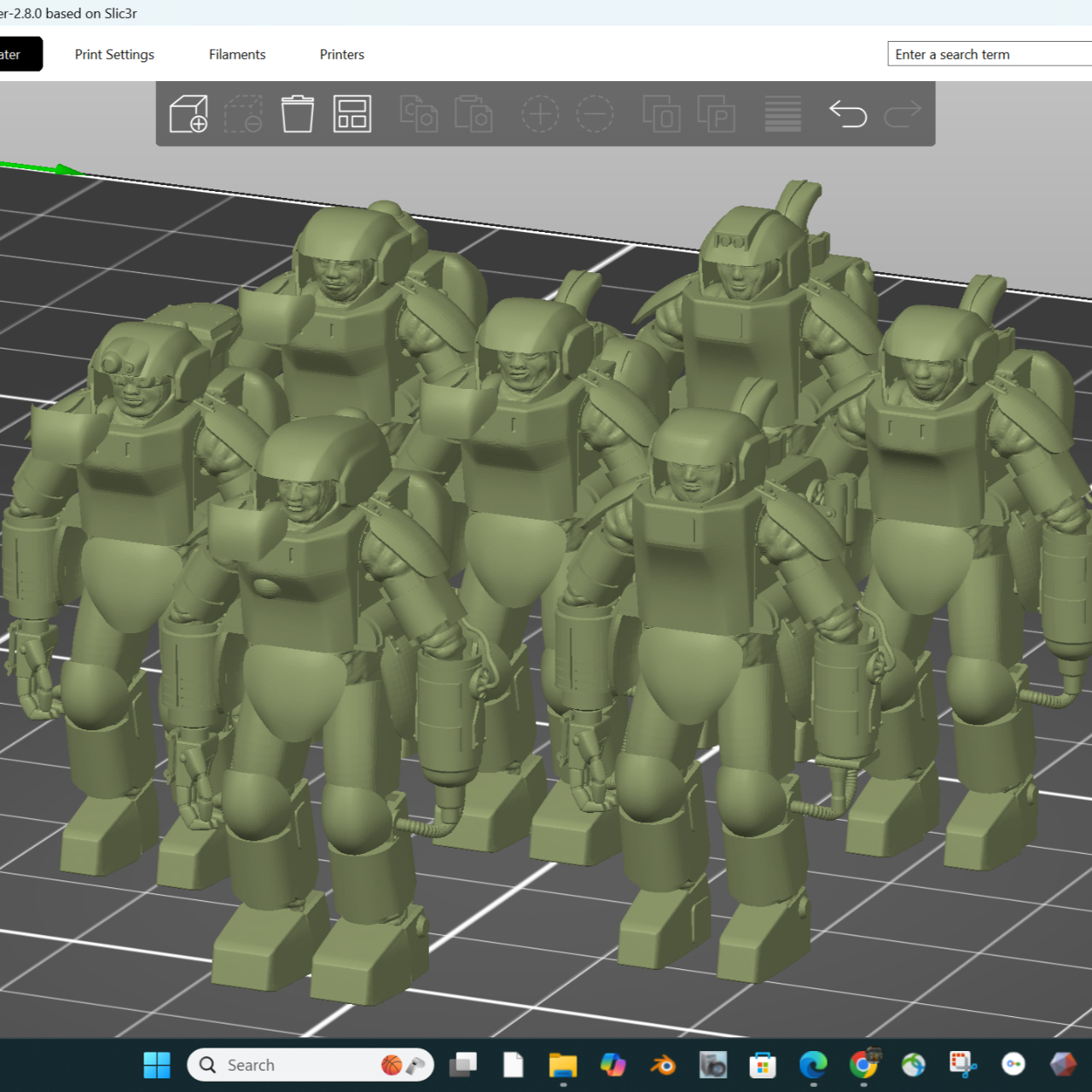Click the Add model cube icon
1092x1092 pixels.
189,113
